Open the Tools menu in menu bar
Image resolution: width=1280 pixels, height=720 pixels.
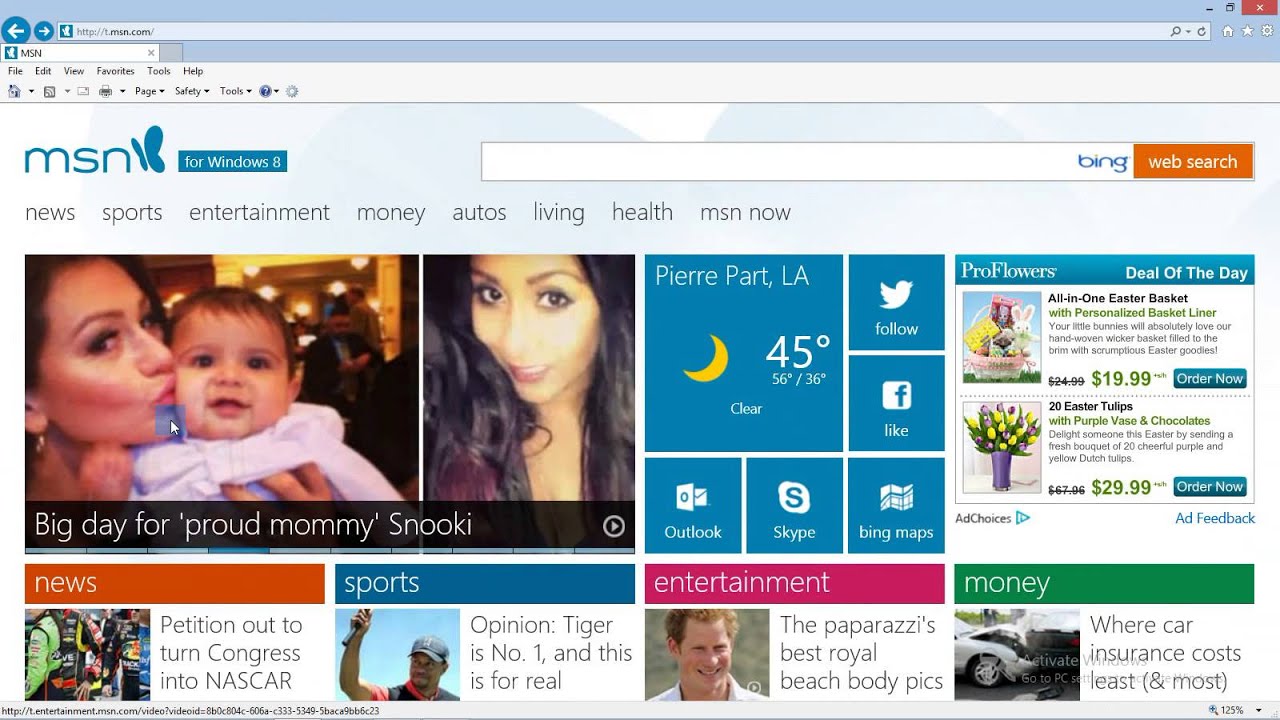tap(159, 71)
